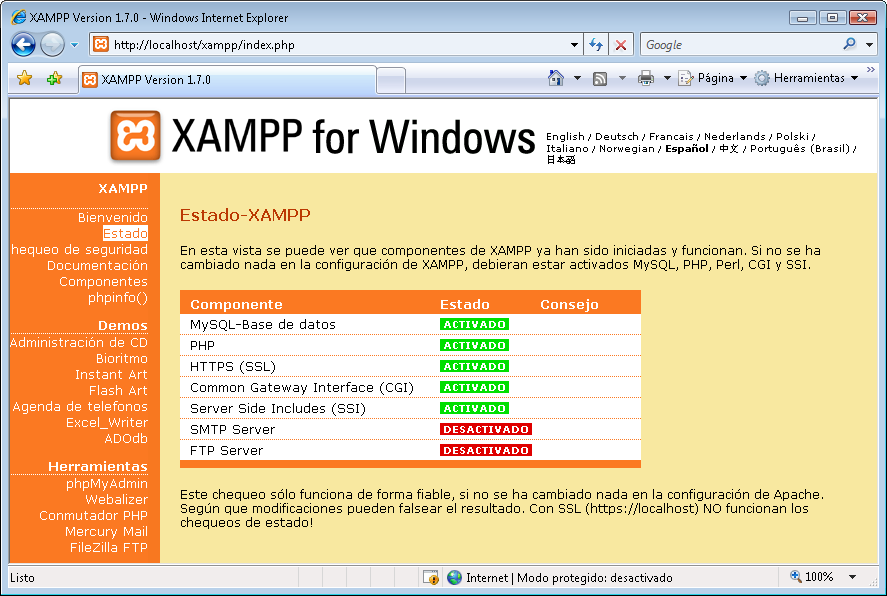Select the XAMPP Version 1.7.0 tab
Image resolution: width=887 pixels, height=596 pixels.
click(227, 80)
